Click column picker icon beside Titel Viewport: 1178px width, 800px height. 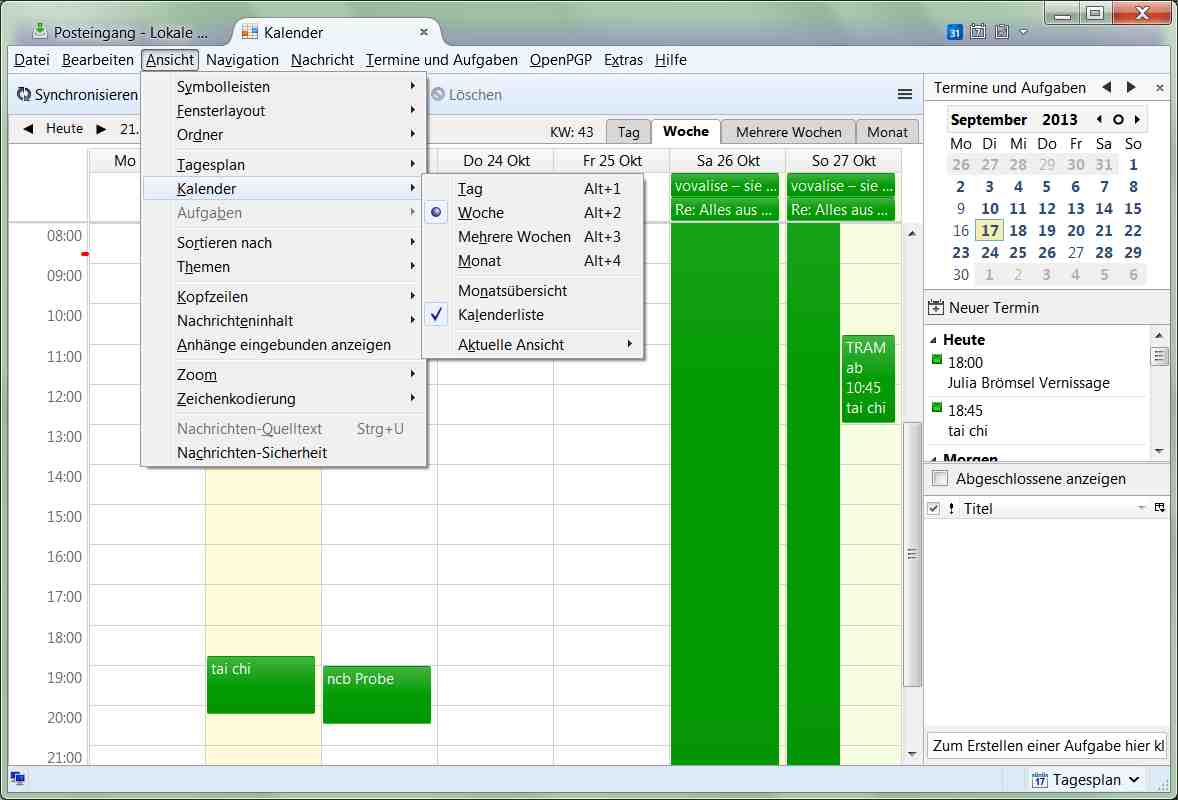(x=1159, y=508)
